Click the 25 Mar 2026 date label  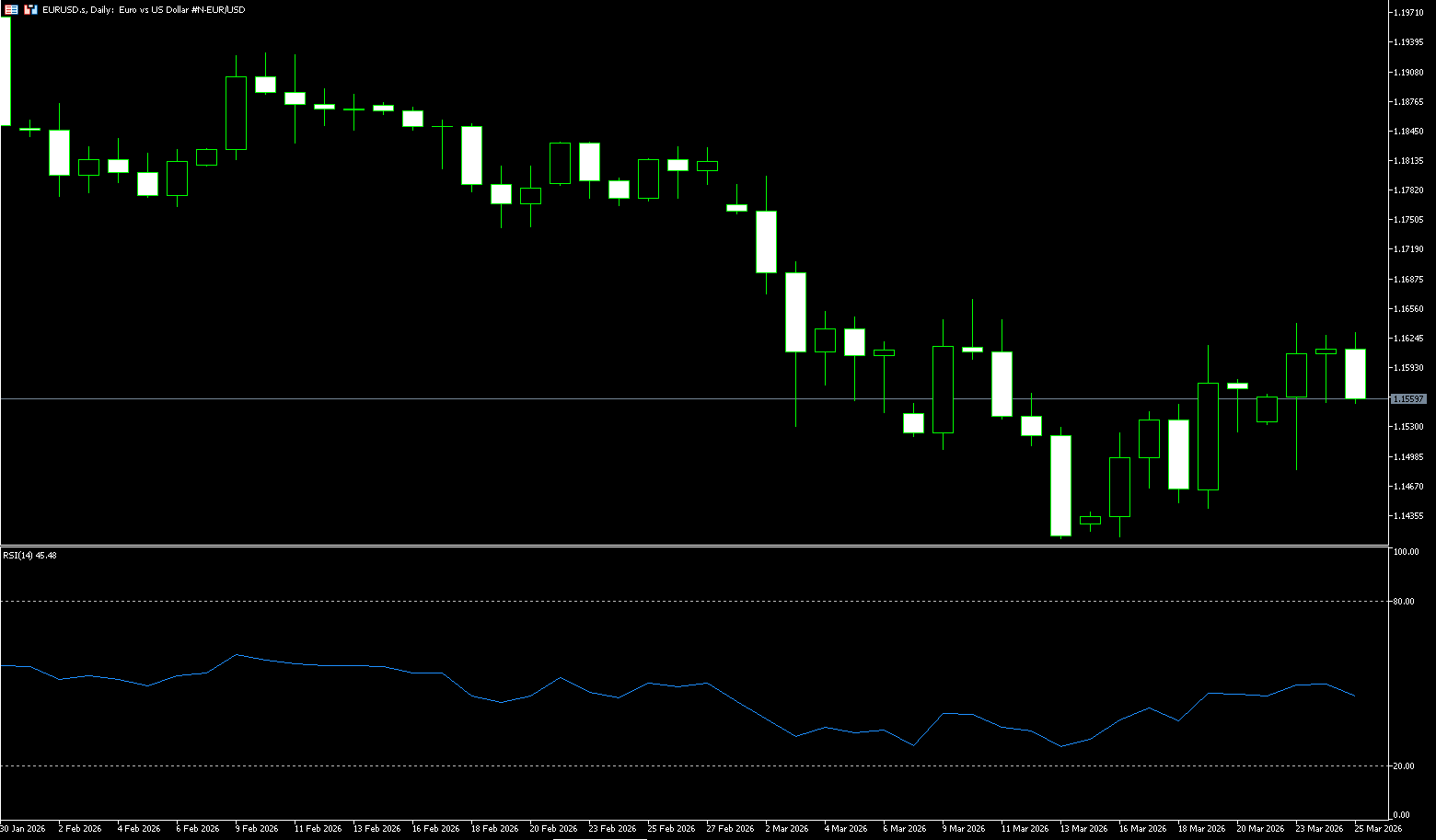pos(1376,829)
